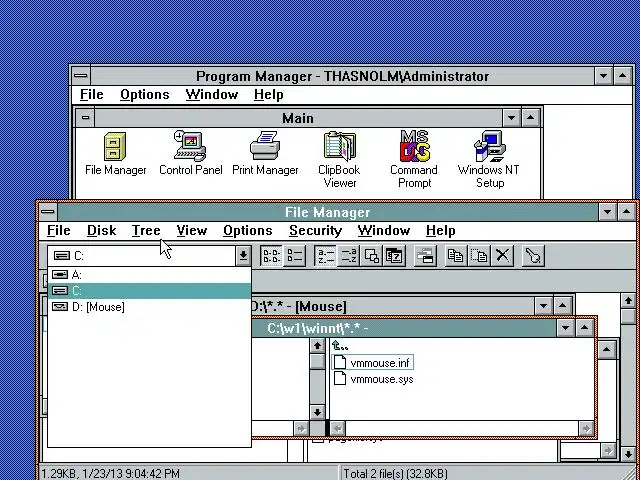Choose D: [Mouse] from drive list
This screenshot has width=640, height=480.
[149, 307]
